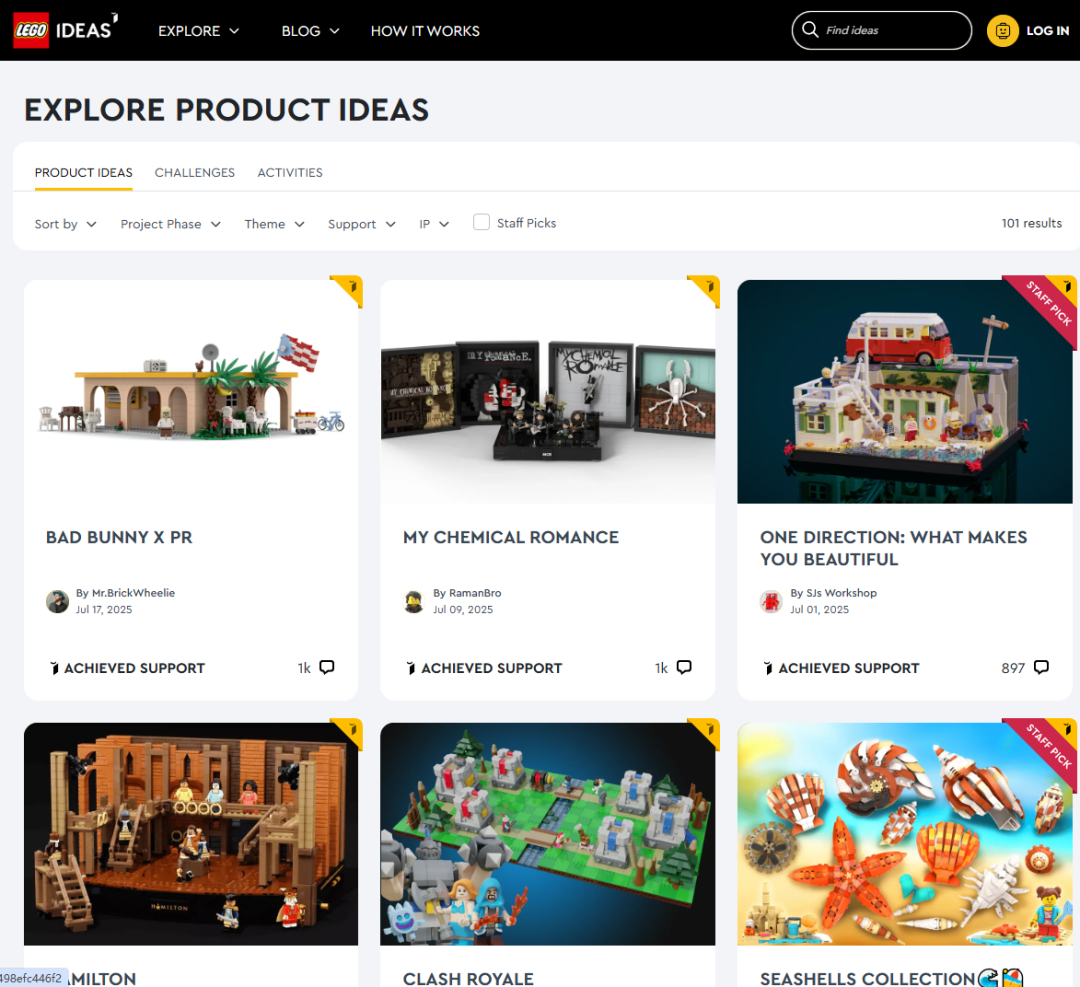Visit Mr.BrickWheelie's profile link
The height and width of the screenshot is (987, 1080).
pyautogui.click(x=134, y=593)
